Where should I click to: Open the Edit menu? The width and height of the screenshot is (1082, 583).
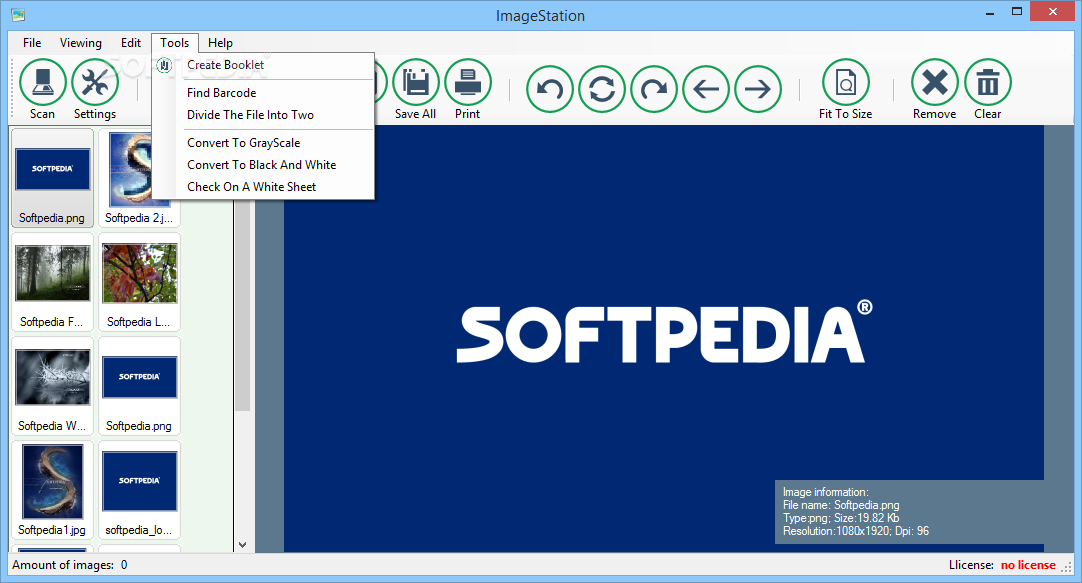pos(130,43)
